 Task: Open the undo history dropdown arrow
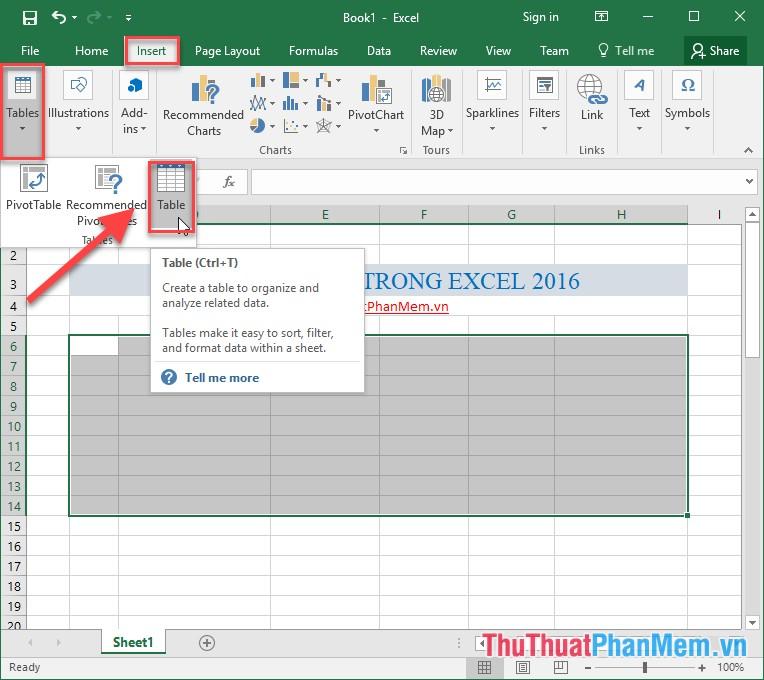coord(75,18)
